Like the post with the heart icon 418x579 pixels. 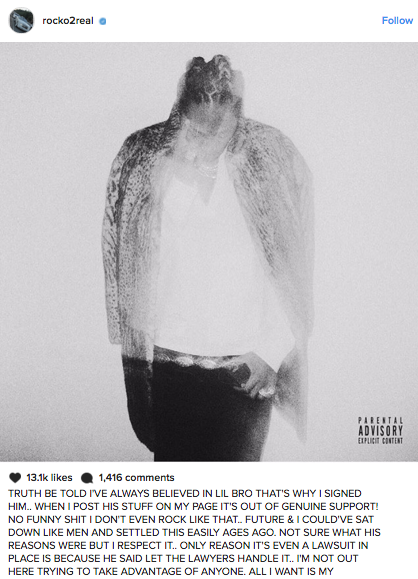(15, 477)
